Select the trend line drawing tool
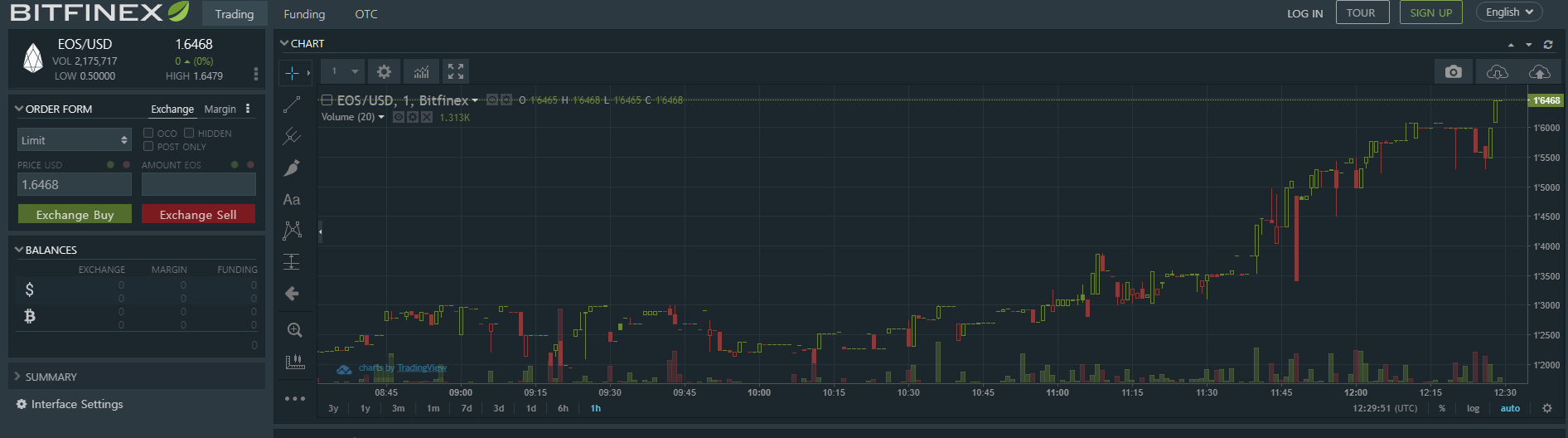Image resolution: width=1568 pixels, height=438 pixels. 292,105
